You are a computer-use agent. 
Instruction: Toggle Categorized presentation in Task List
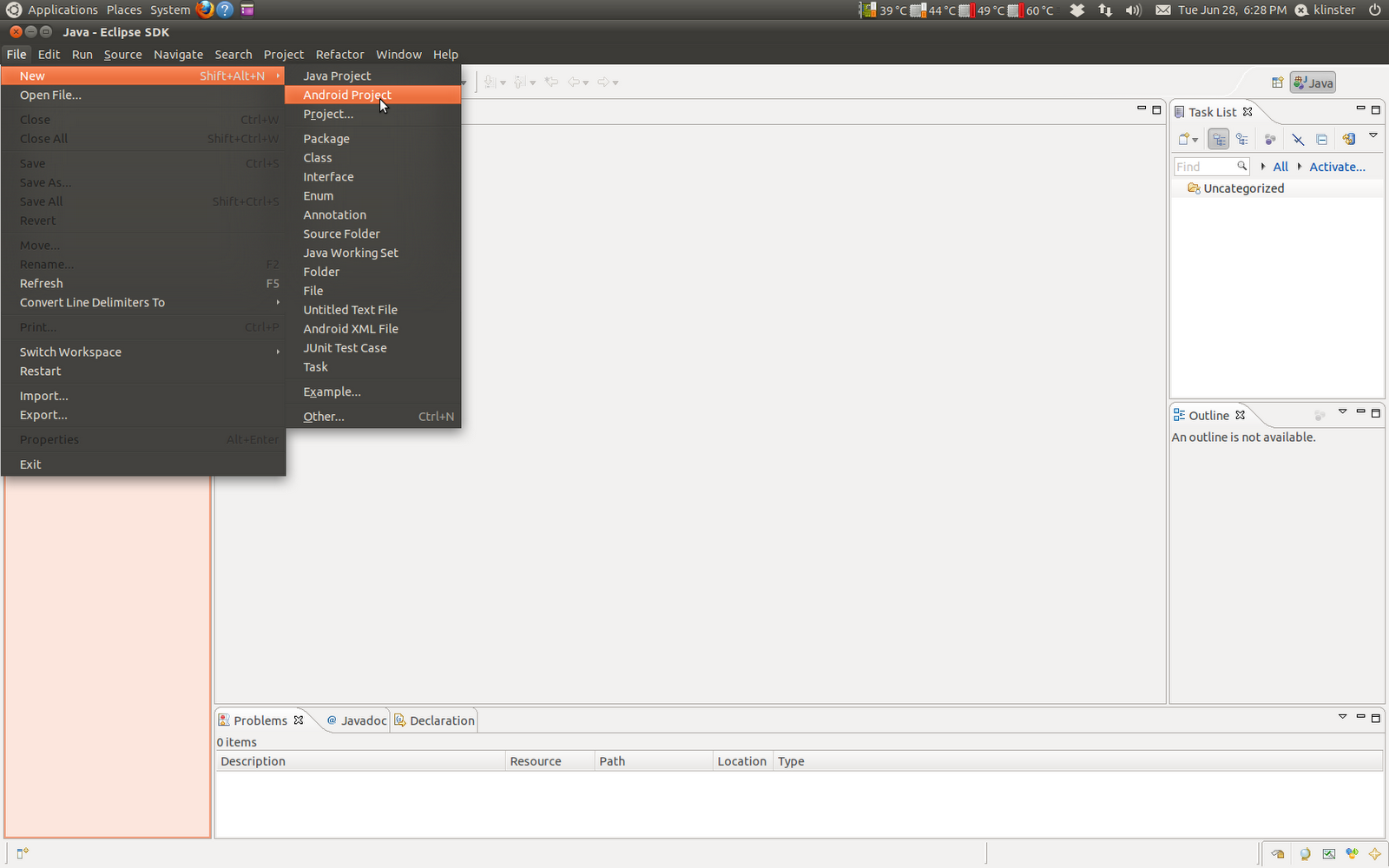(x=1219, y=139)
